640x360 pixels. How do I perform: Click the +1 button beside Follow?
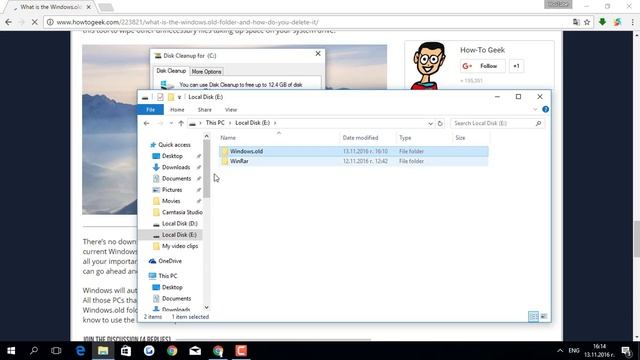tap(516, 66)
